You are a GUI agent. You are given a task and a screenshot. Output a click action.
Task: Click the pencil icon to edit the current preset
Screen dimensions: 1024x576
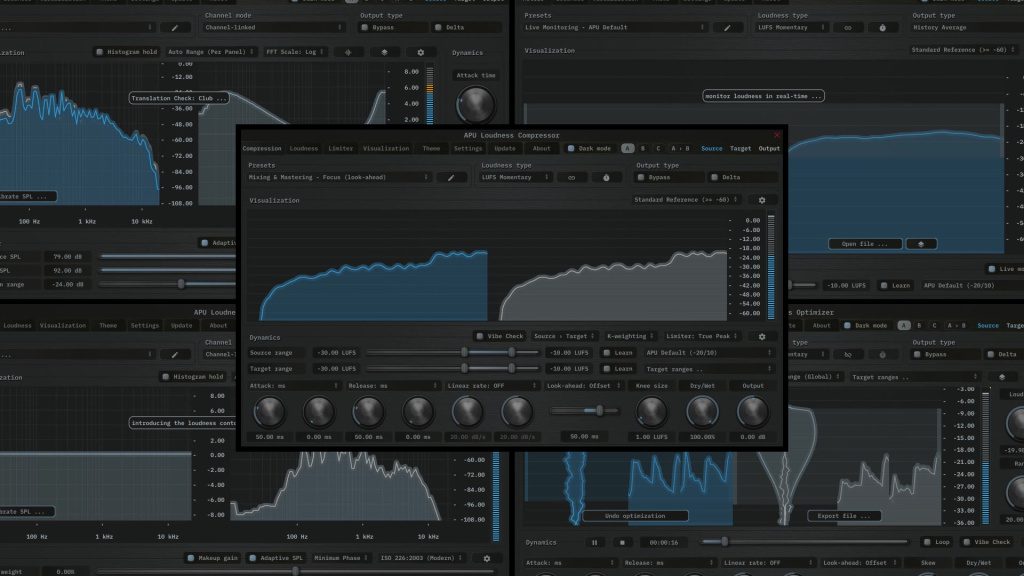click(x=450, y=177)
